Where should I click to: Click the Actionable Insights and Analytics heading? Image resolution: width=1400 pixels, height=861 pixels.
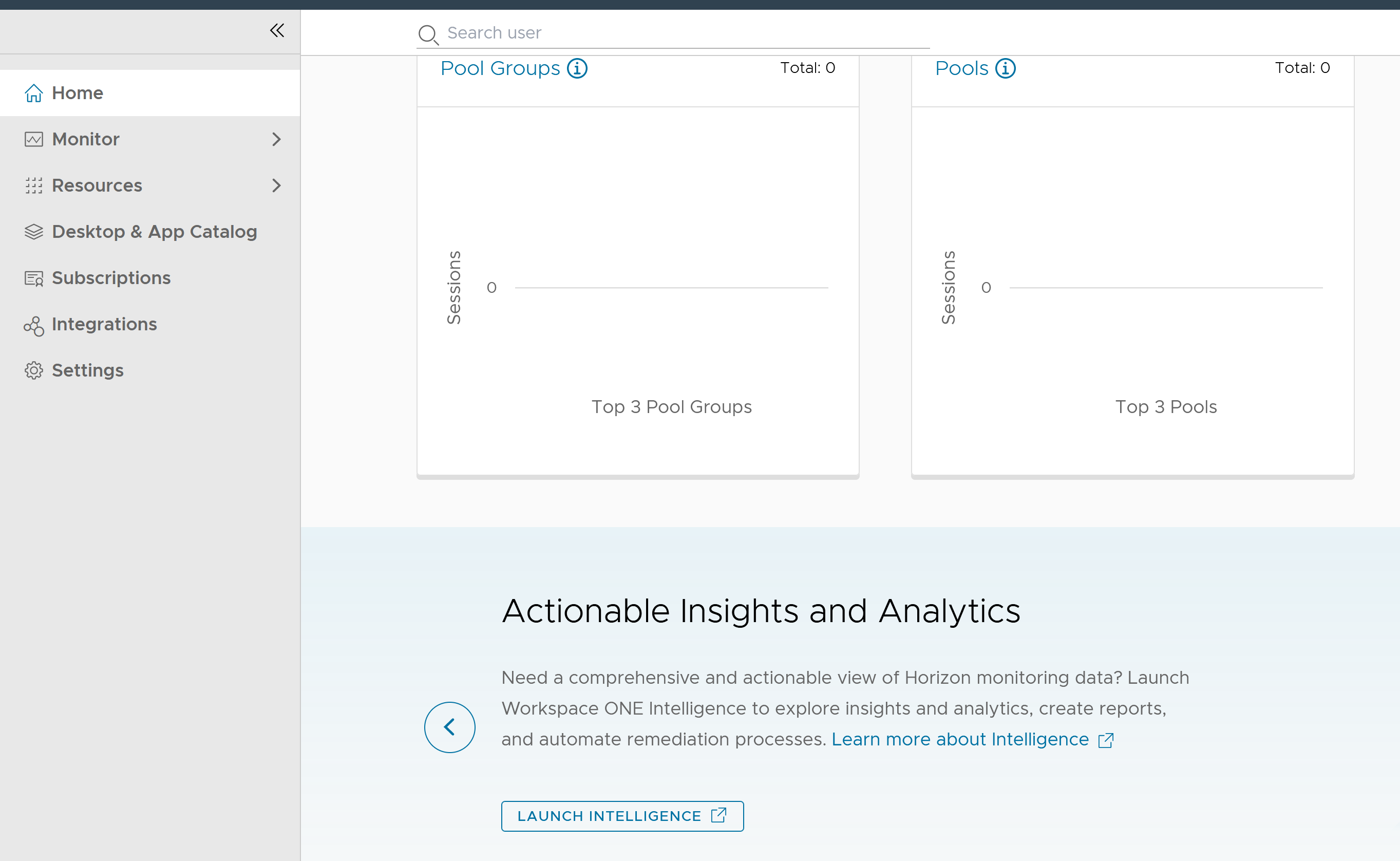pyautogui.click(x=761, y=611)
